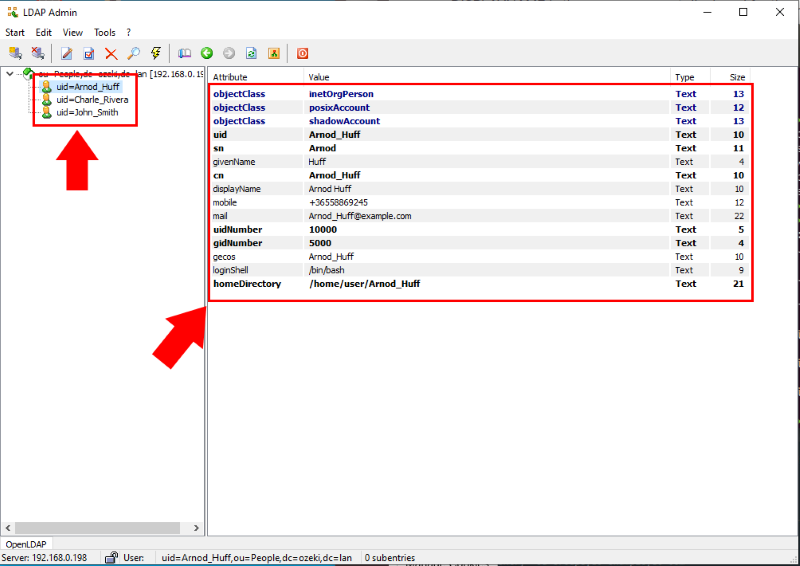
Task: Click the red power exit icon
Action: pyautogui.click(x=302, y=53)
